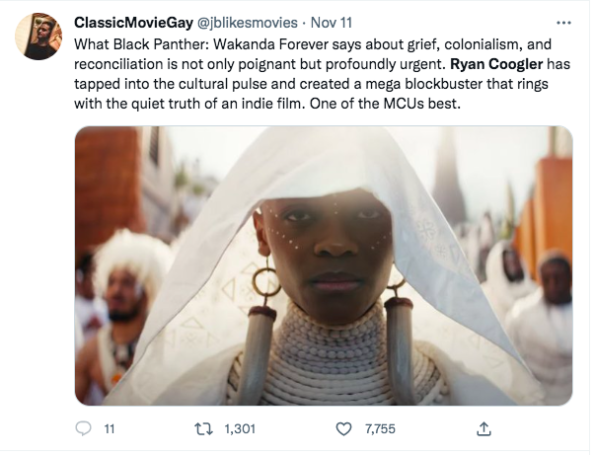This screenshot has height=455, width=595.
Task: Open the @jblikesmovies handle link
Action: 246,23
